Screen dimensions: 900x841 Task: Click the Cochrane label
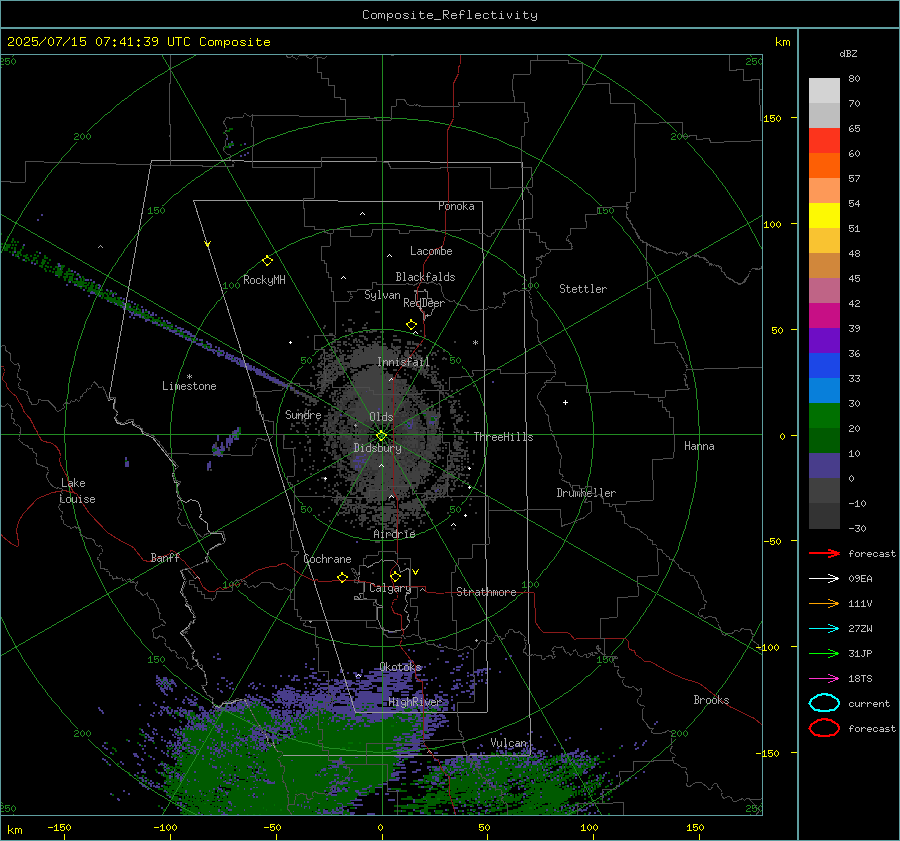pos(327,559)
